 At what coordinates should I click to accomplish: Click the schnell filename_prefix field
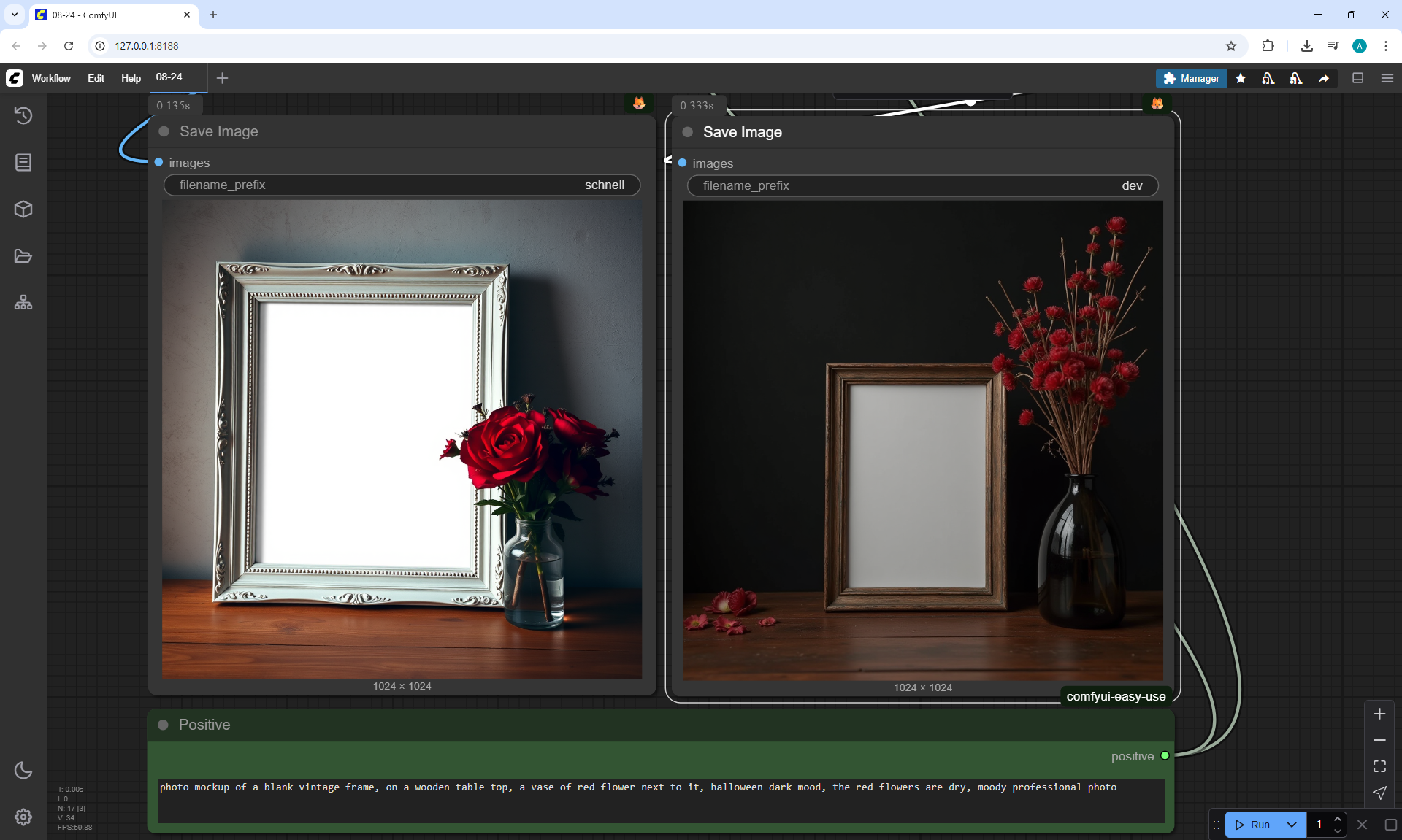pyautogui.click(x=402, y=185)
